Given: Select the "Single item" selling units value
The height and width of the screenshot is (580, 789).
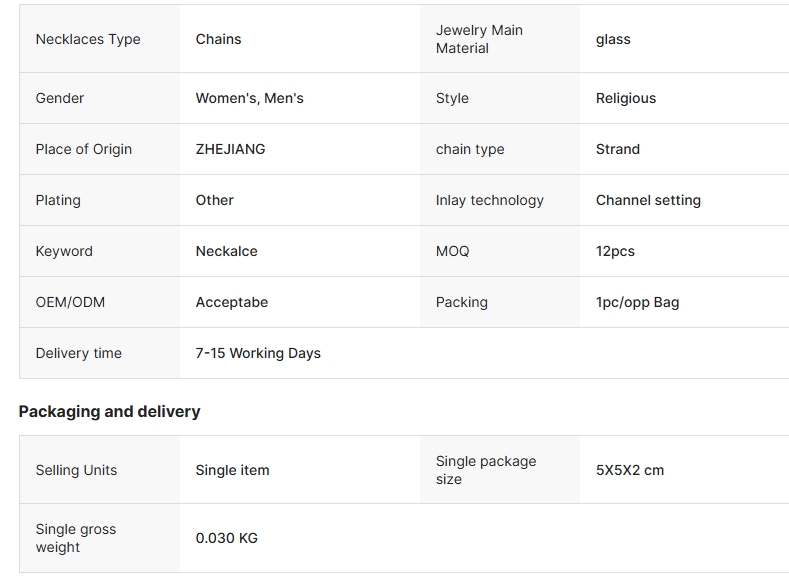Looking at the screenshot, I should 232,470.
